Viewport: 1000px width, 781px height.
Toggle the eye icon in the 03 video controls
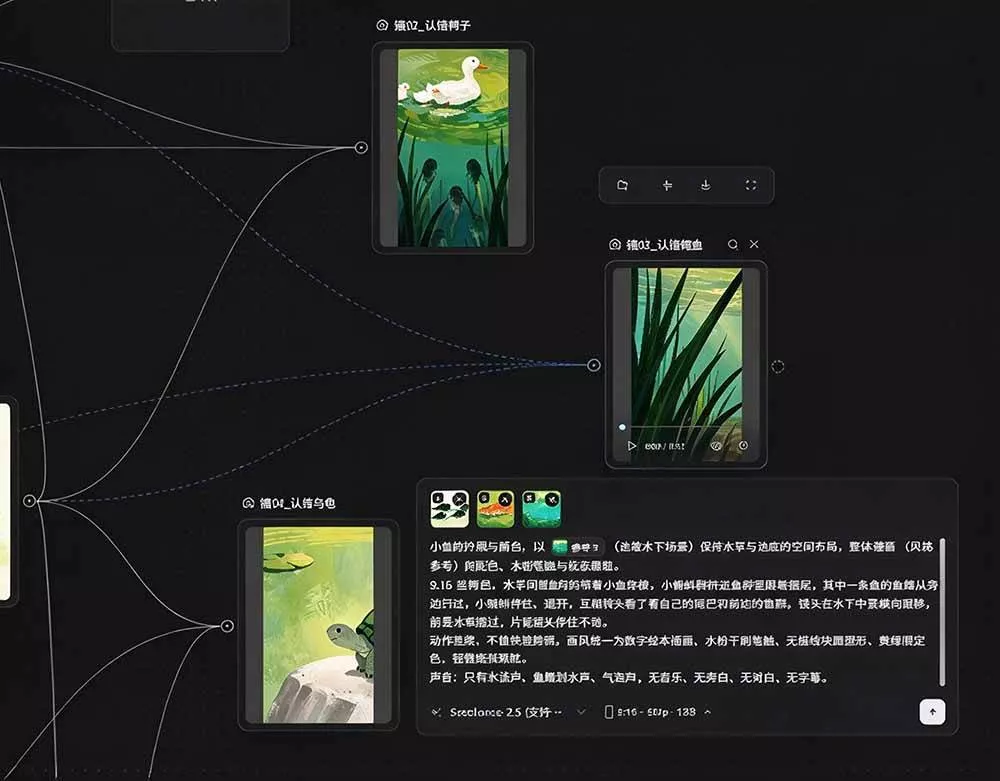[716, 446]
